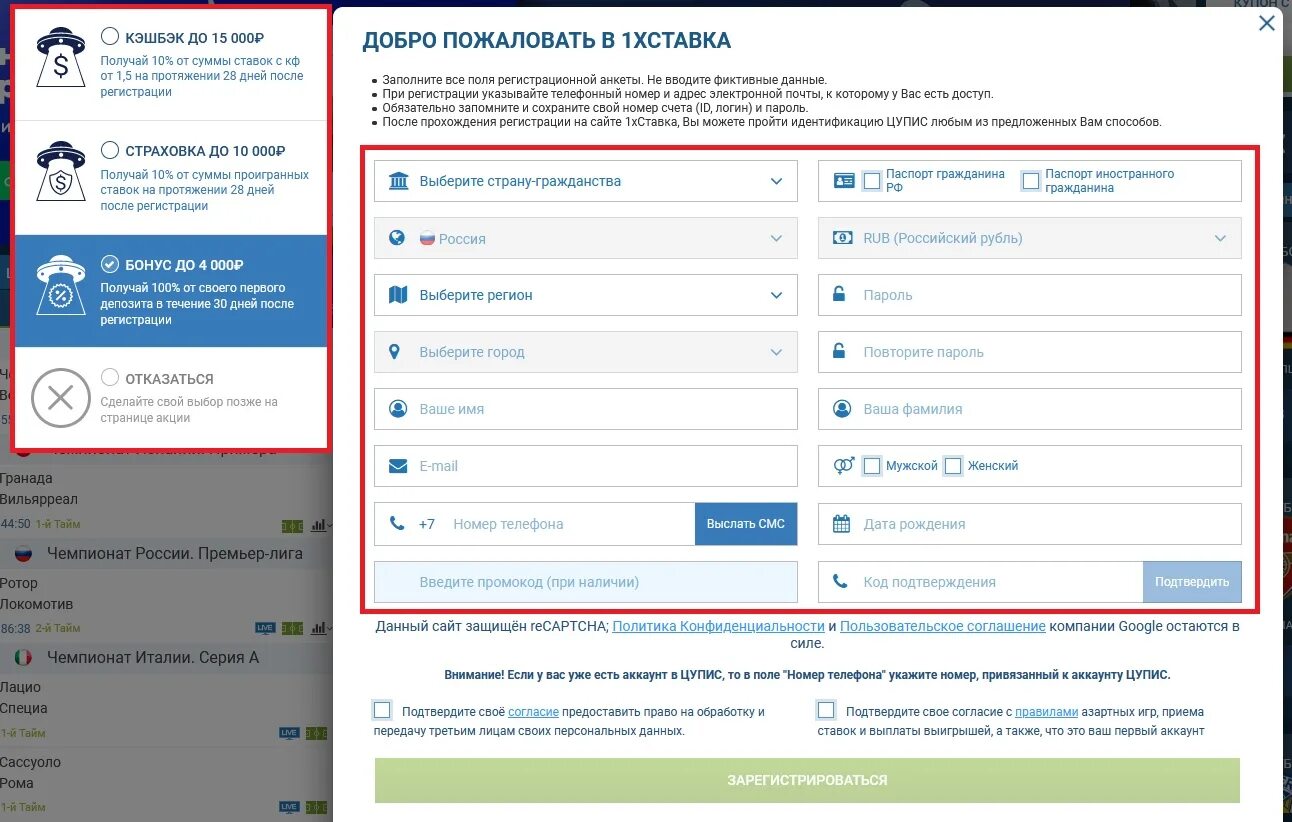Focus the Ваша фамилия input field
Screen dimensions: 1292x822
1030,409
